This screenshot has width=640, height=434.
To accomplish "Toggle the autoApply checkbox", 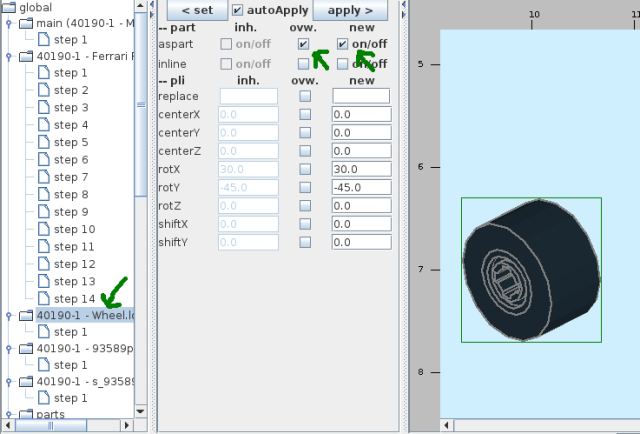I will click(237, 10).
